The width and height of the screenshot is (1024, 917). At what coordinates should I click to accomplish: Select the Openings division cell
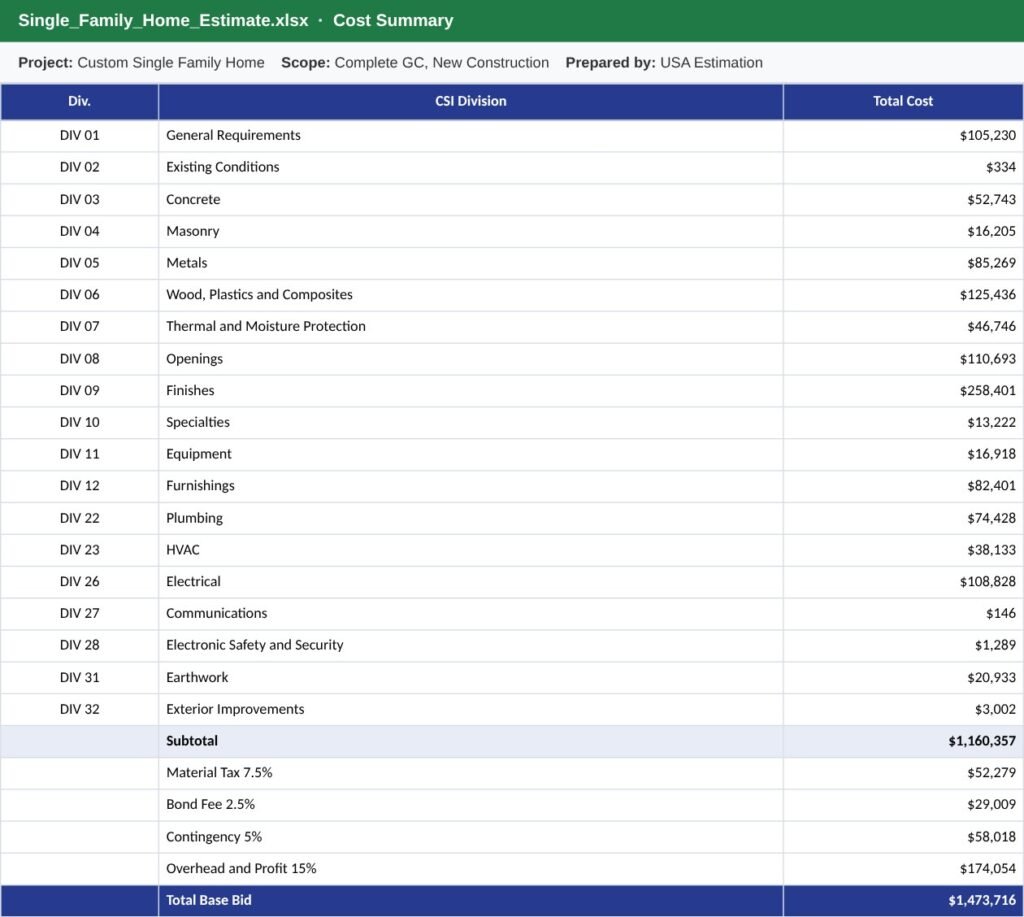(x=470, y=359)
